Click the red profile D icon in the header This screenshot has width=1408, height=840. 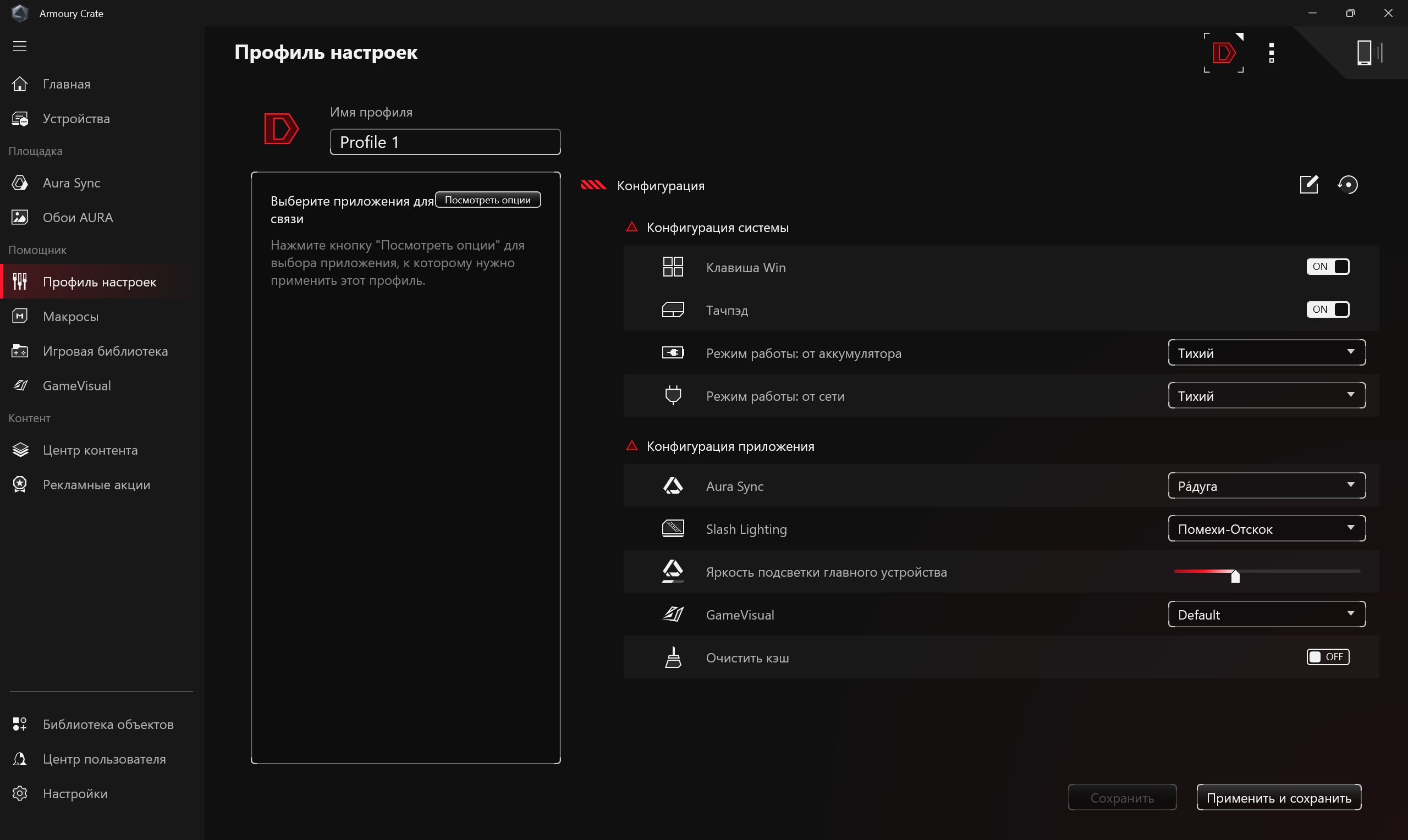pos(1223,53)
